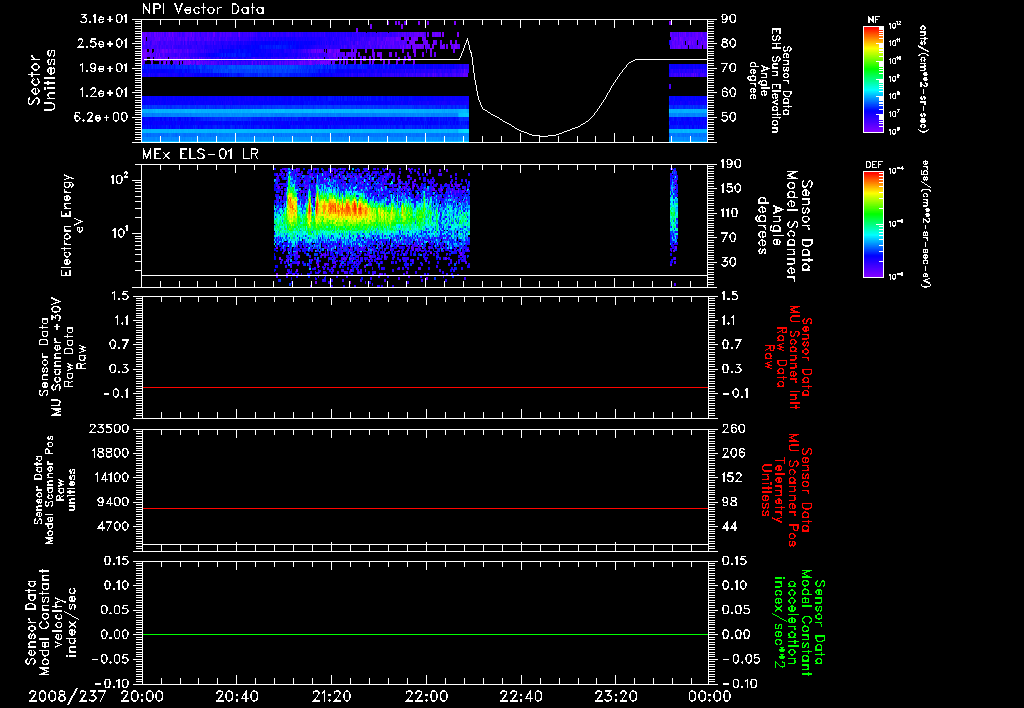
Task: Click the red "MU Scanner Pos Telemetry" label
Action: [788, 490]
